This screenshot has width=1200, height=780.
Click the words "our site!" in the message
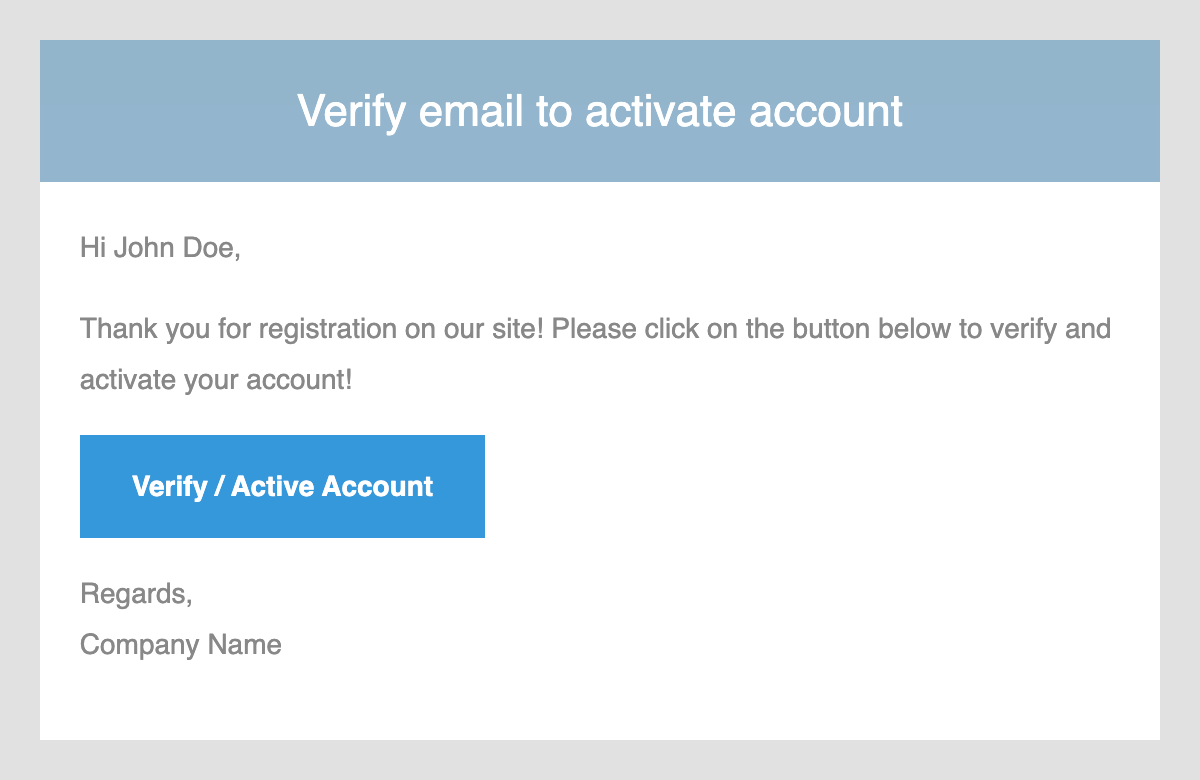click(x=494, y=329)
